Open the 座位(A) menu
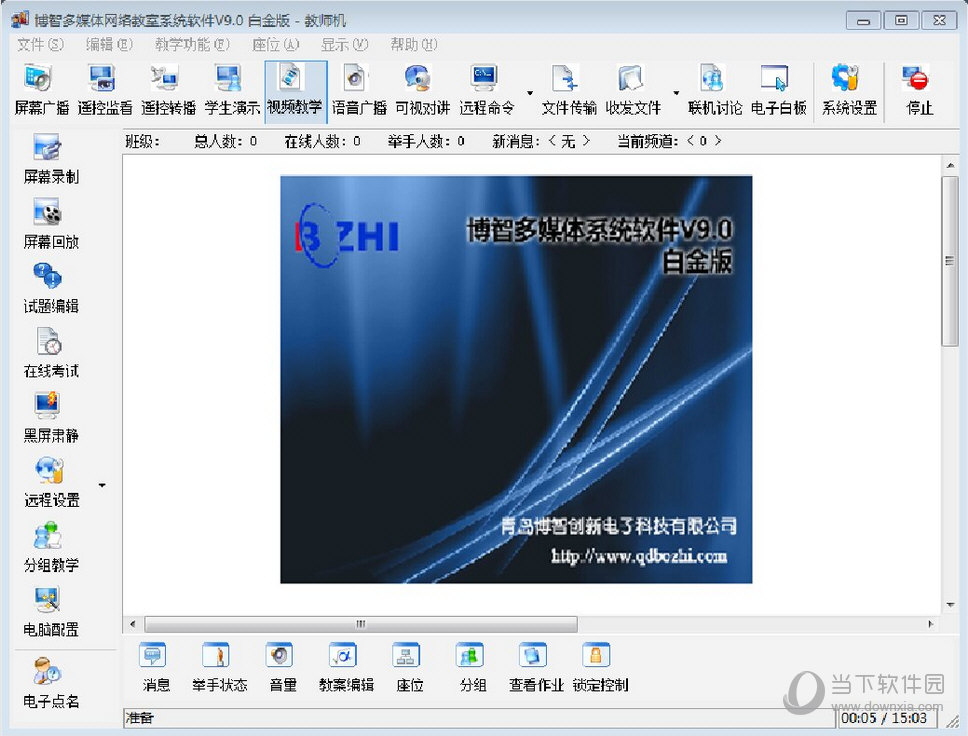Viewport: 968px width, 736px height. point(275,44)
